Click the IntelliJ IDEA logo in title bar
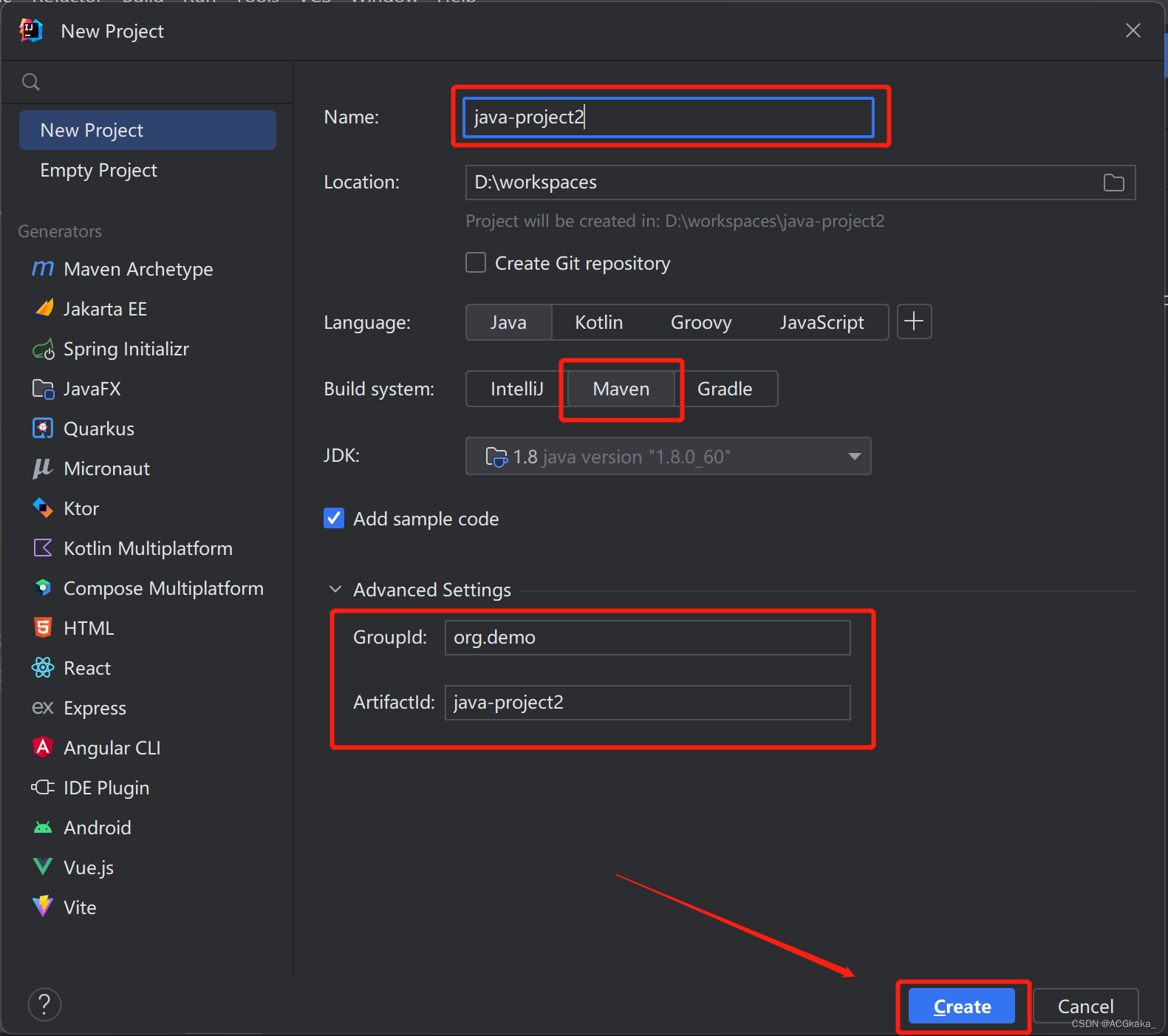 point(30,31)
